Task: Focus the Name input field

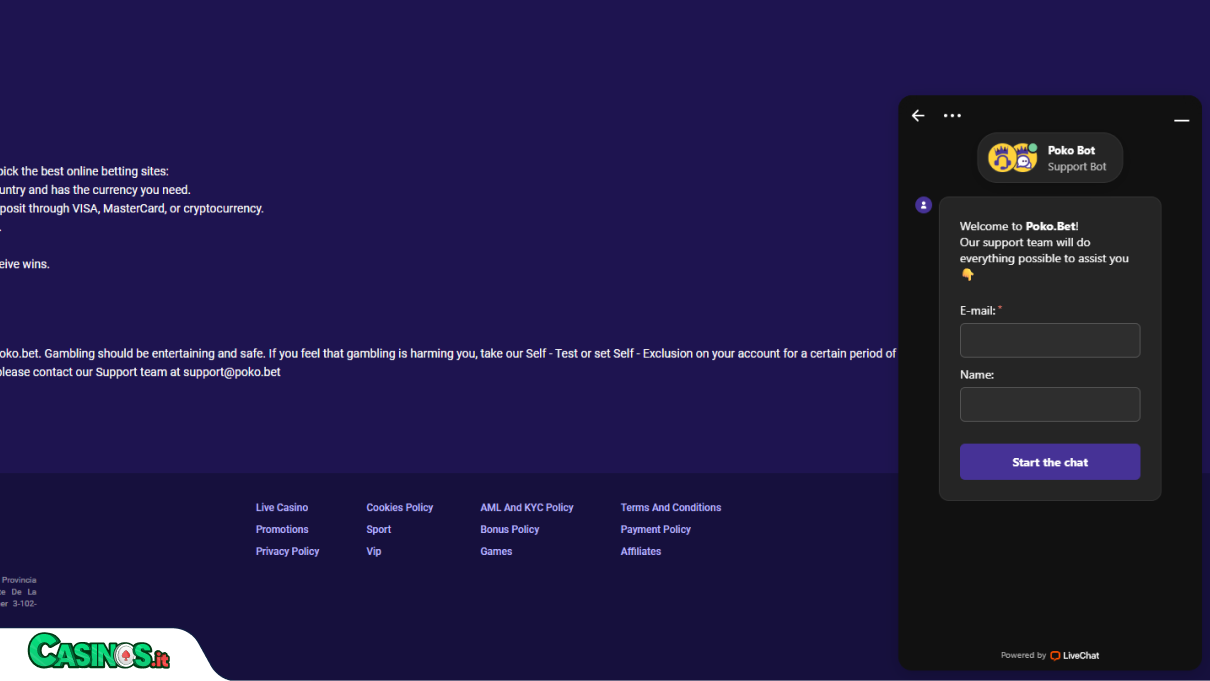Action: pos(1050,404)
